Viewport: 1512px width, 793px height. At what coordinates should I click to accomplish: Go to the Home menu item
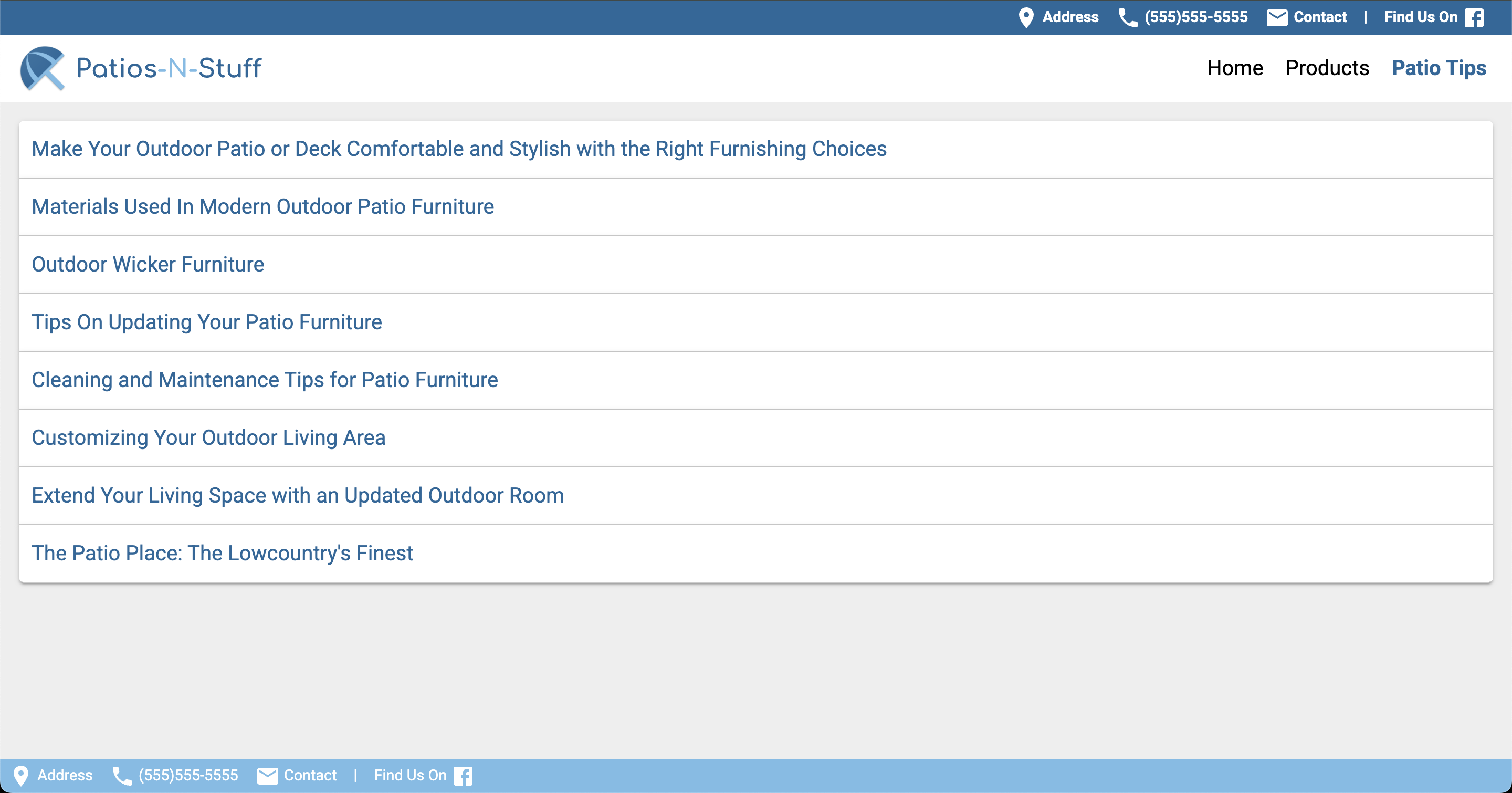tap(1235, 68)
